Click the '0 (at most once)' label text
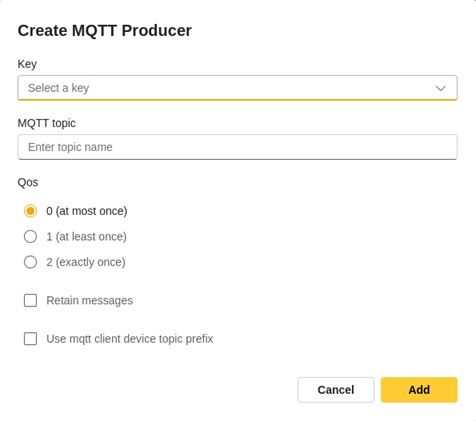This screenshot has width=476, height=421. pyautogui.click(x=87, y=211)
